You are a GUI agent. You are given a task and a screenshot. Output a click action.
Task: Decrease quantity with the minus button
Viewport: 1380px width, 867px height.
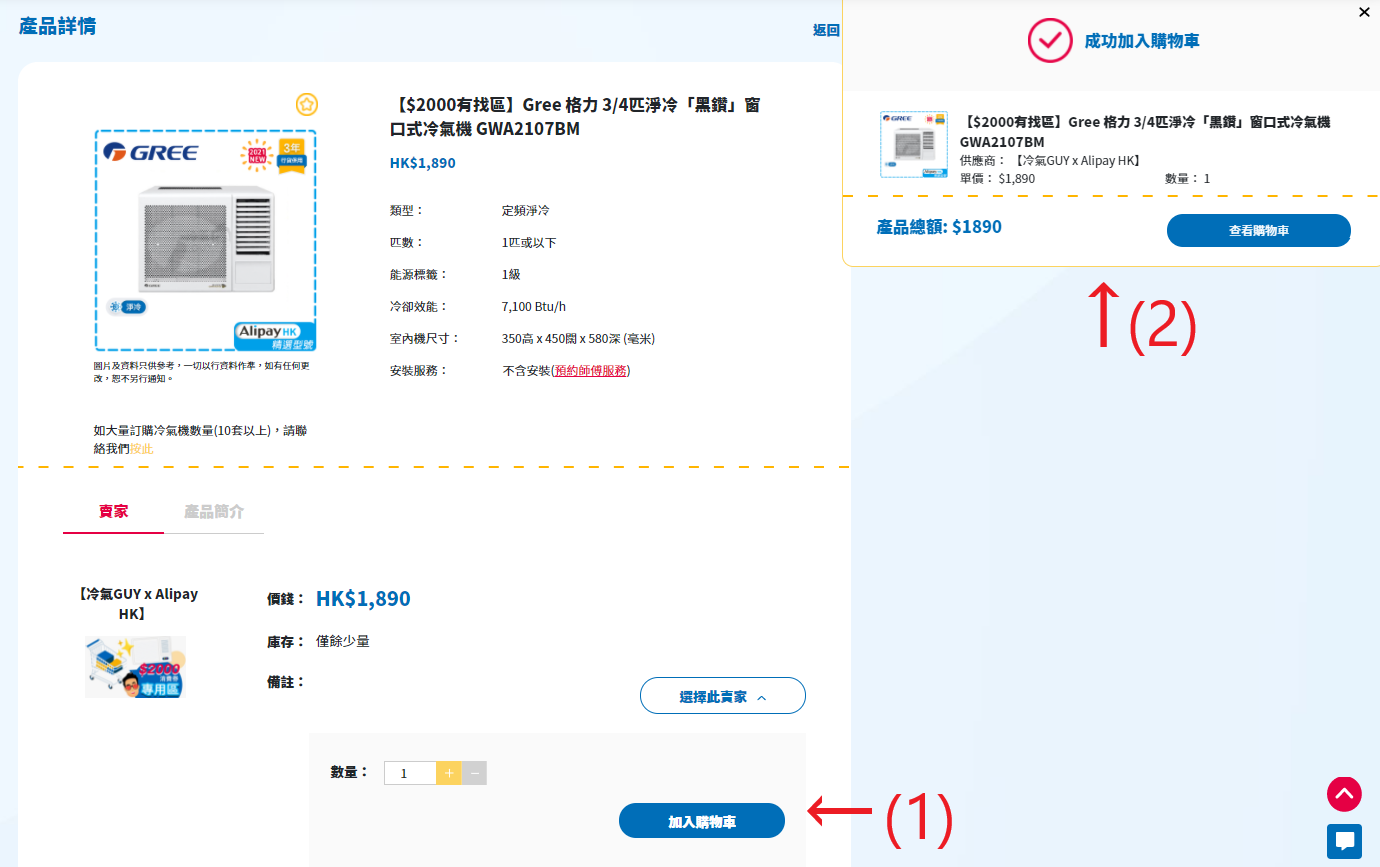point(474,773)
